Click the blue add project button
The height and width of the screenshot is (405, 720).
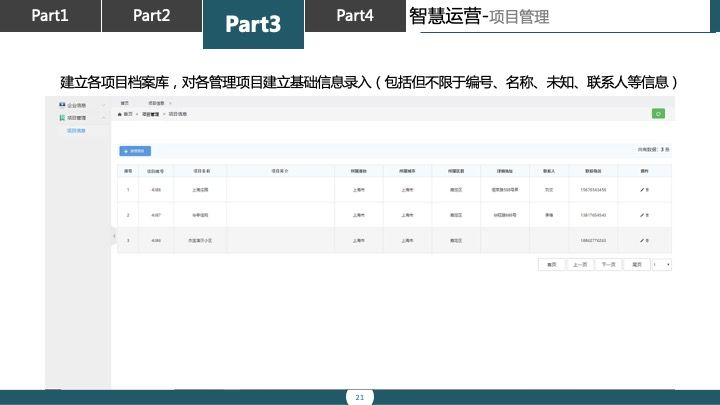point(135,151)
